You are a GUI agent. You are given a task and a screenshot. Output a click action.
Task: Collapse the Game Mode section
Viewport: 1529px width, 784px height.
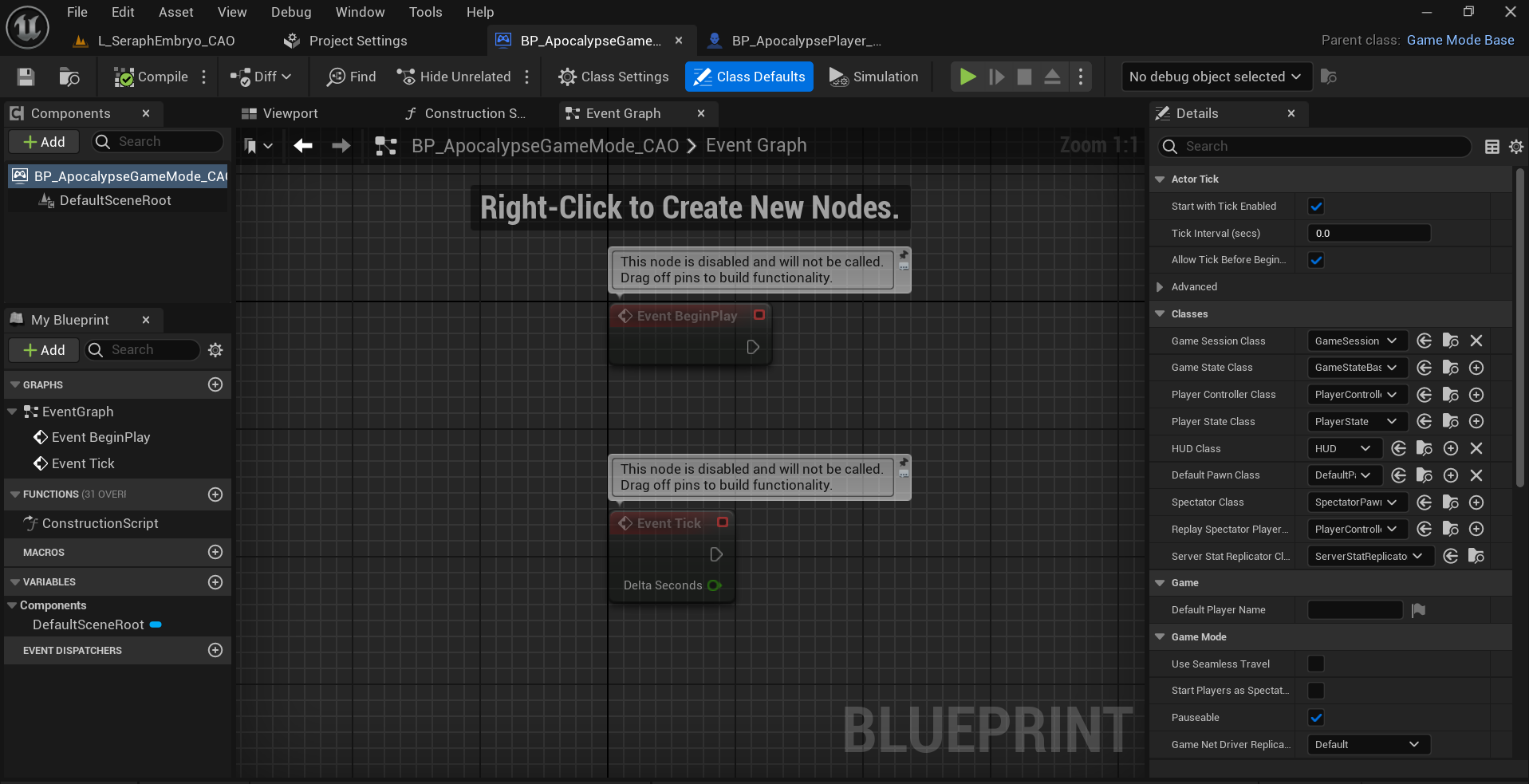[1160, 636]
